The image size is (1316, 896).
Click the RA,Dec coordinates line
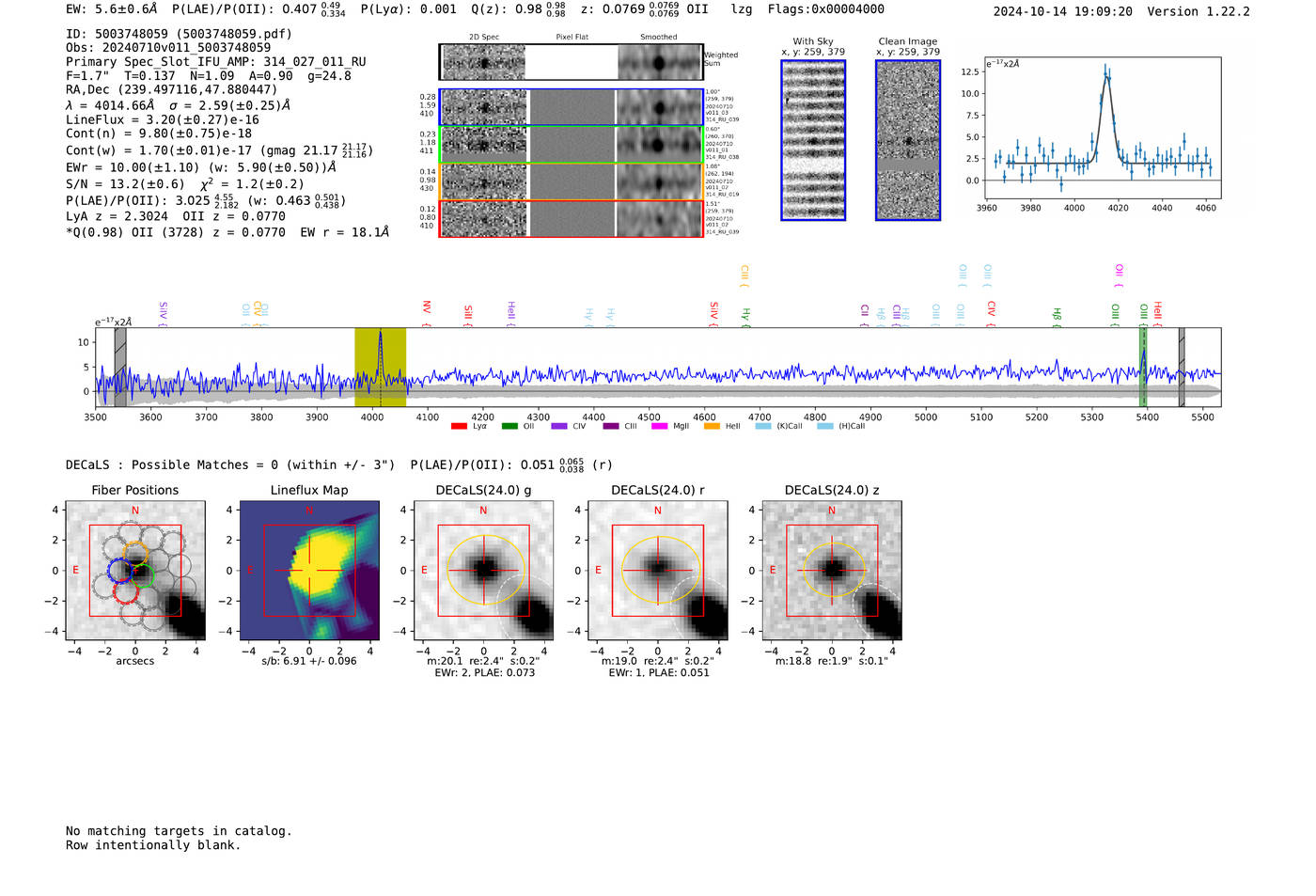point(172,90)
